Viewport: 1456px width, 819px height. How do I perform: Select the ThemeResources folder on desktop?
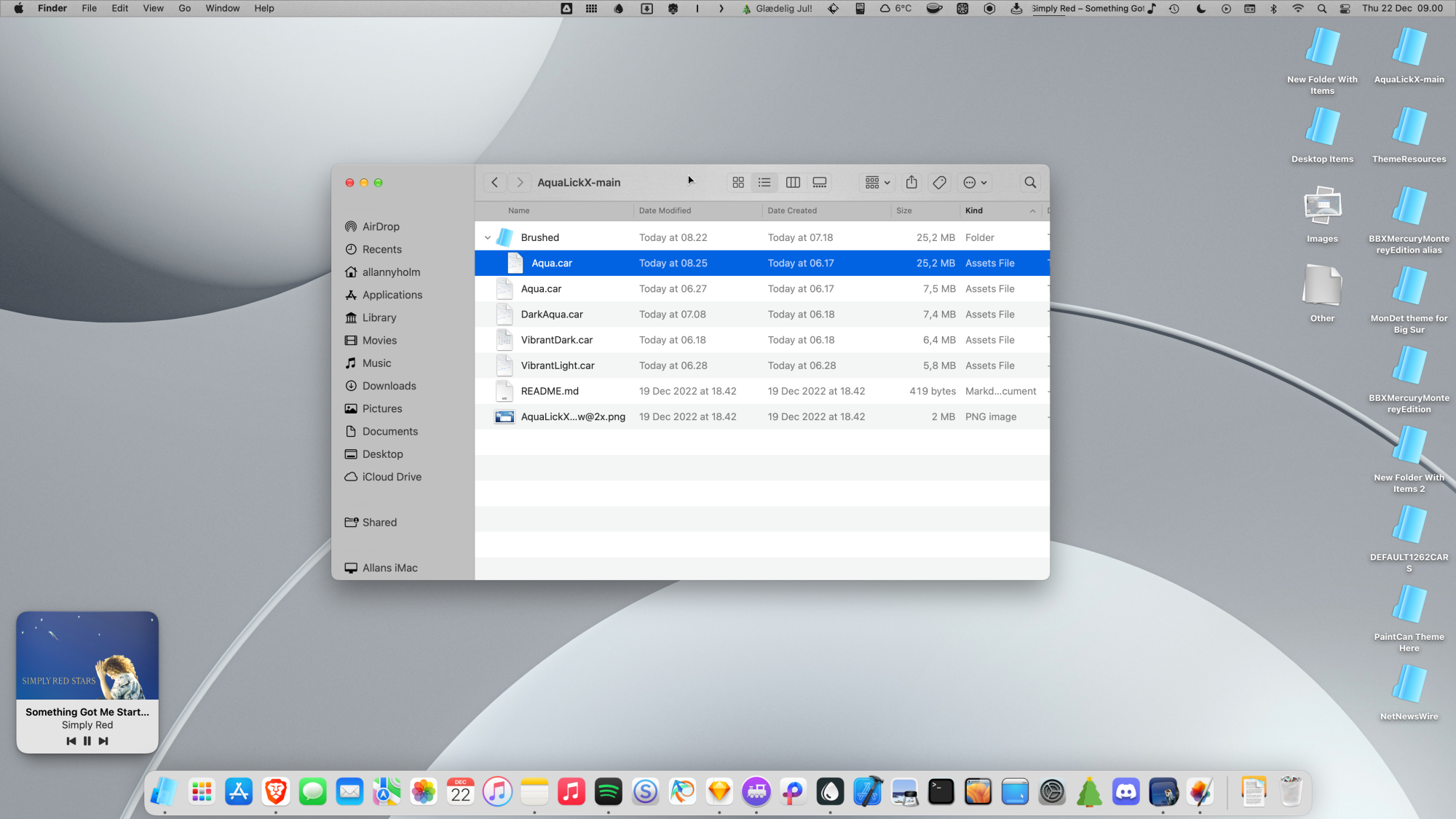pyautogui.click(x=1409, y=135)
